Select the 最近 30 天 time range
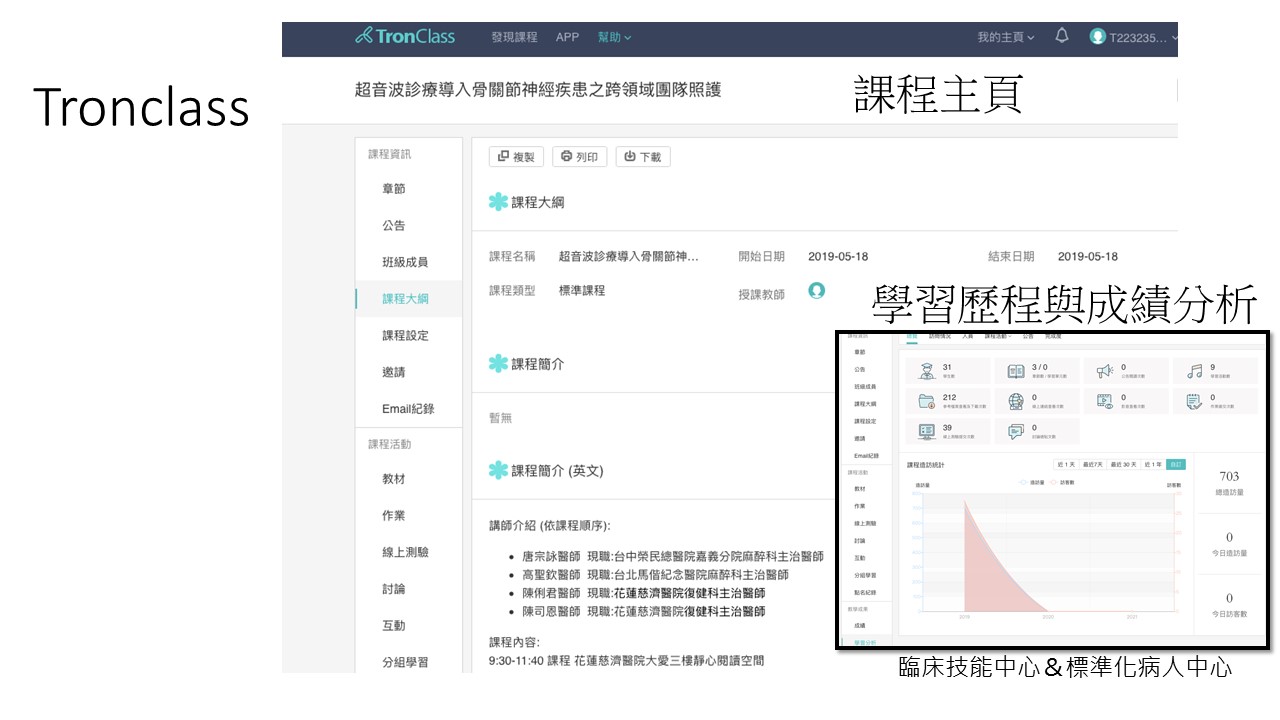This screenshot has height=720, width=1280. pyautogui.click(x=1122, y=464)
